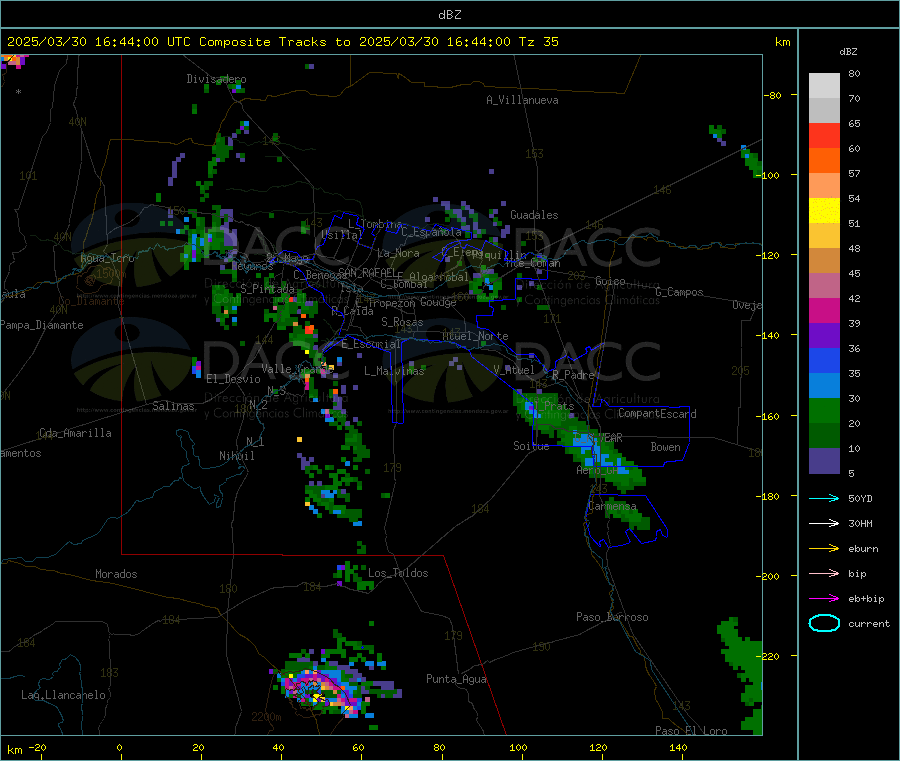This screenshot has height=761, width=900.
Task: Click the Bowen place label
Action: [x=665, y=446]
